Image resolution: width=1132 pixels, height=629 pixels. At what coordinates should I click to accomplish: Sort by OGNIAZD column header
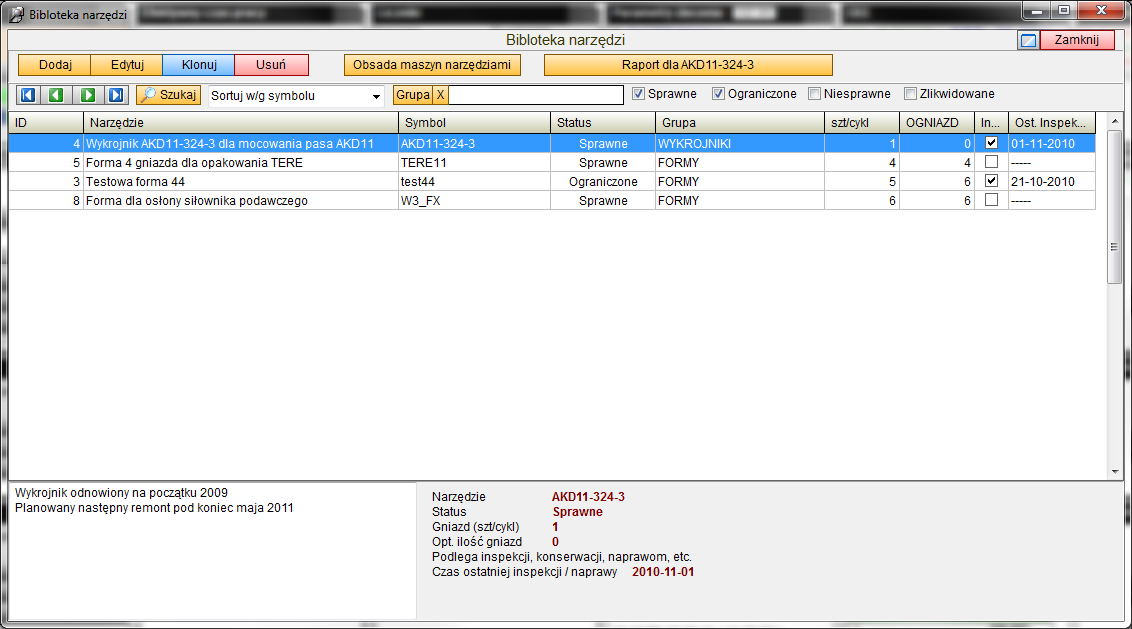[937, 123]
